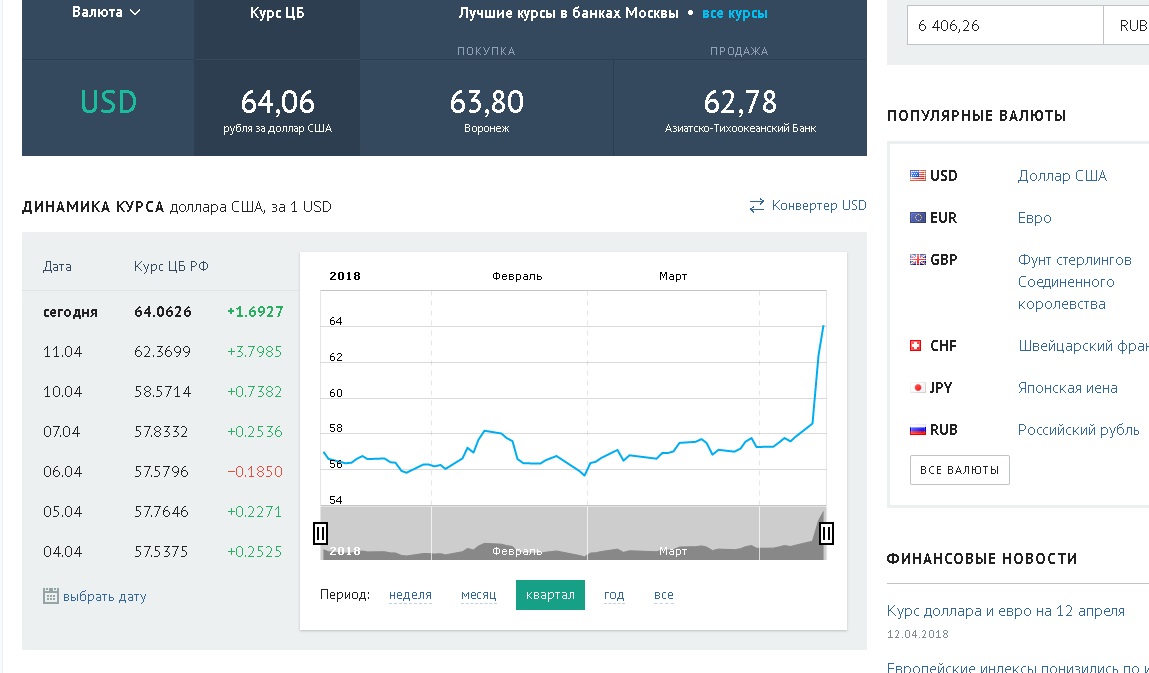The width and height of the screenshot is (1149, 673).
Task: Click the Japanese JPY flag icon
Action: pos(917,388)
